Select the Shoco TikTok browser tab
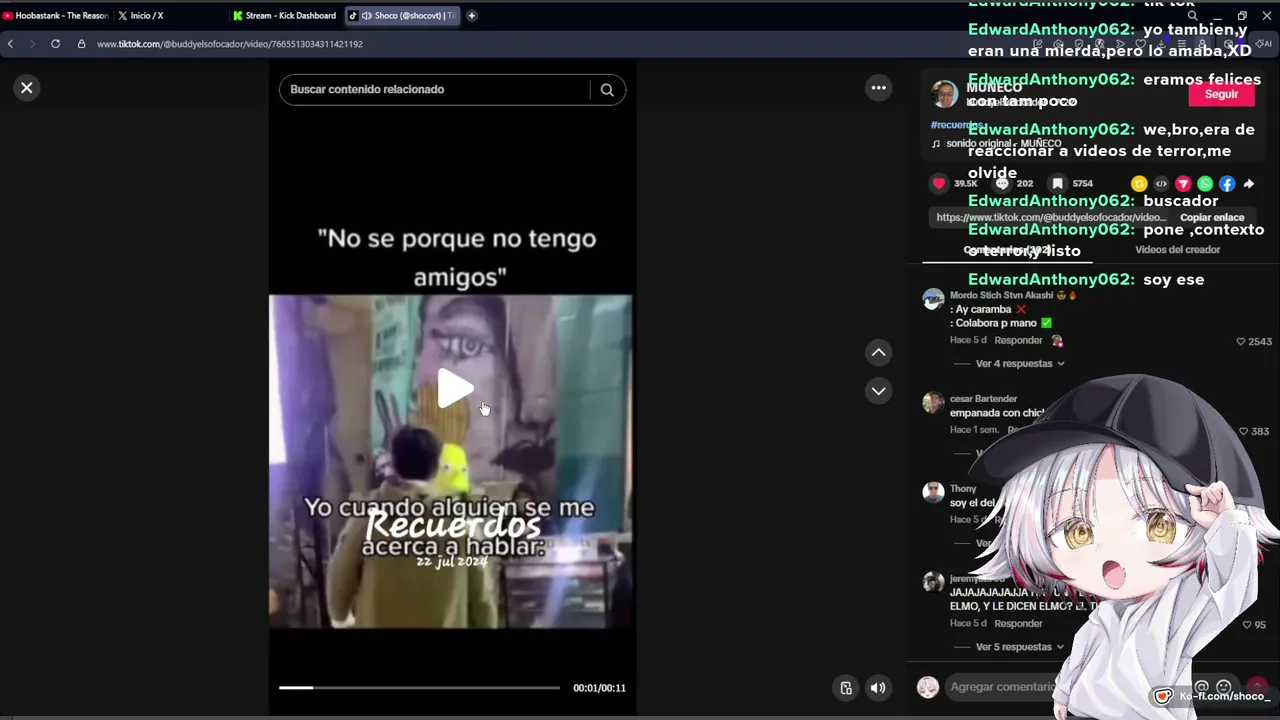The width and height of the screenshot is (1280, 720). tap(403, 16)
